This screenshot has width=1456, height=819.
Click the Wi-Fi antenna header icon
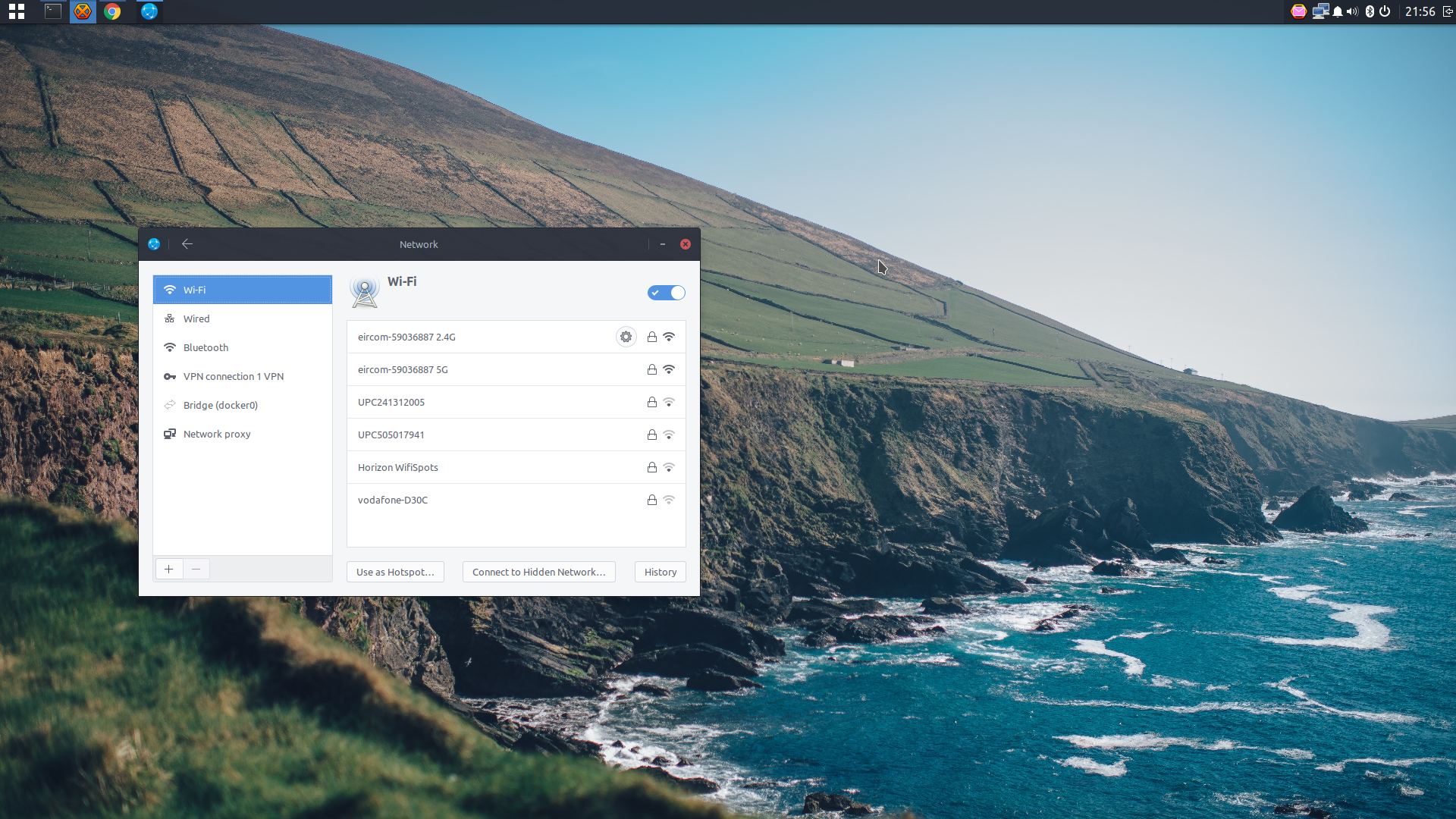(x=365, y=292)
